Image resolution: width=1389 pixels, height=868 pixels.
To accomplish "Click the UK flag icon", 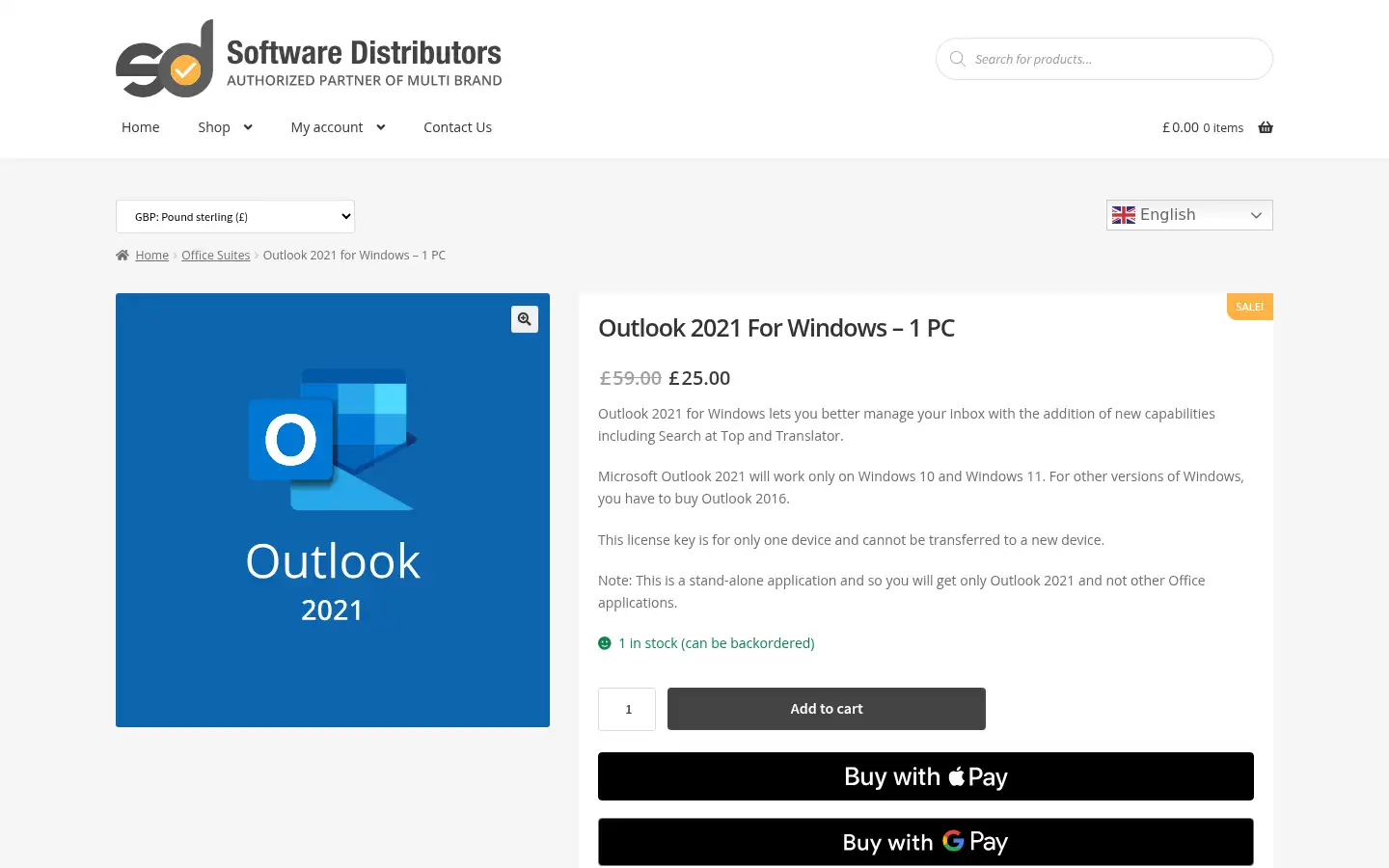I will coord(1124,215).
